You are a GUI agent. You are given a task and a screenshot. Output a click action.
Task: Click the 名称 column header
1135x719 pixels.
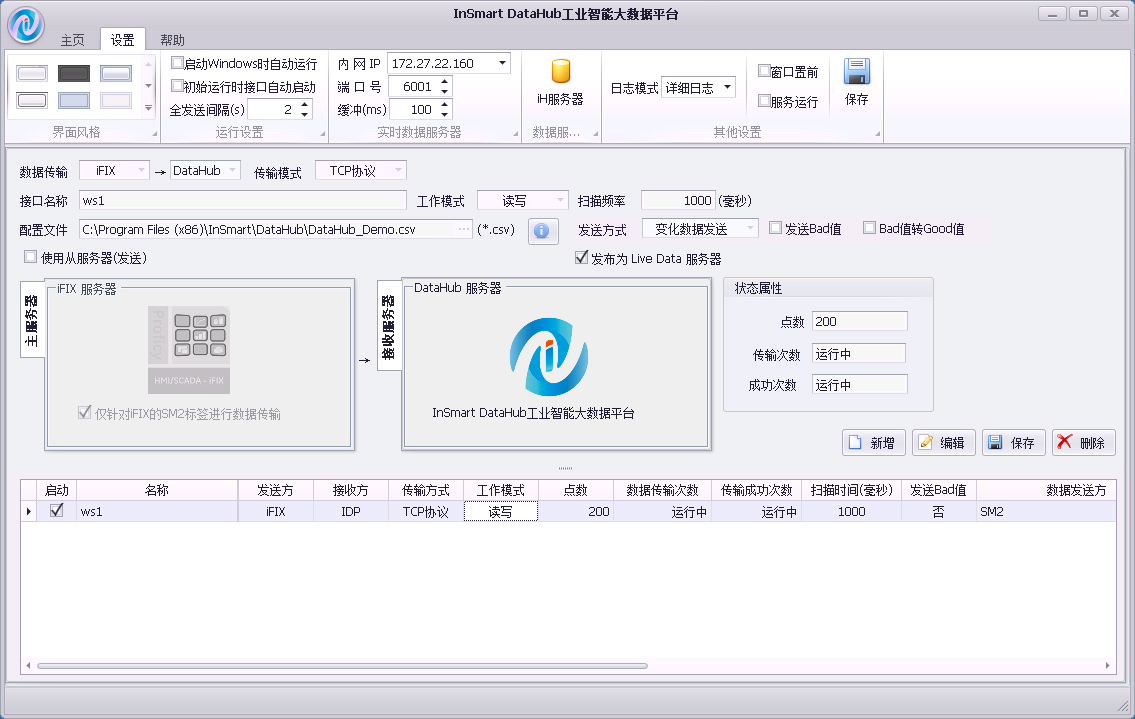pyautogui.click(x=156, y=490)
